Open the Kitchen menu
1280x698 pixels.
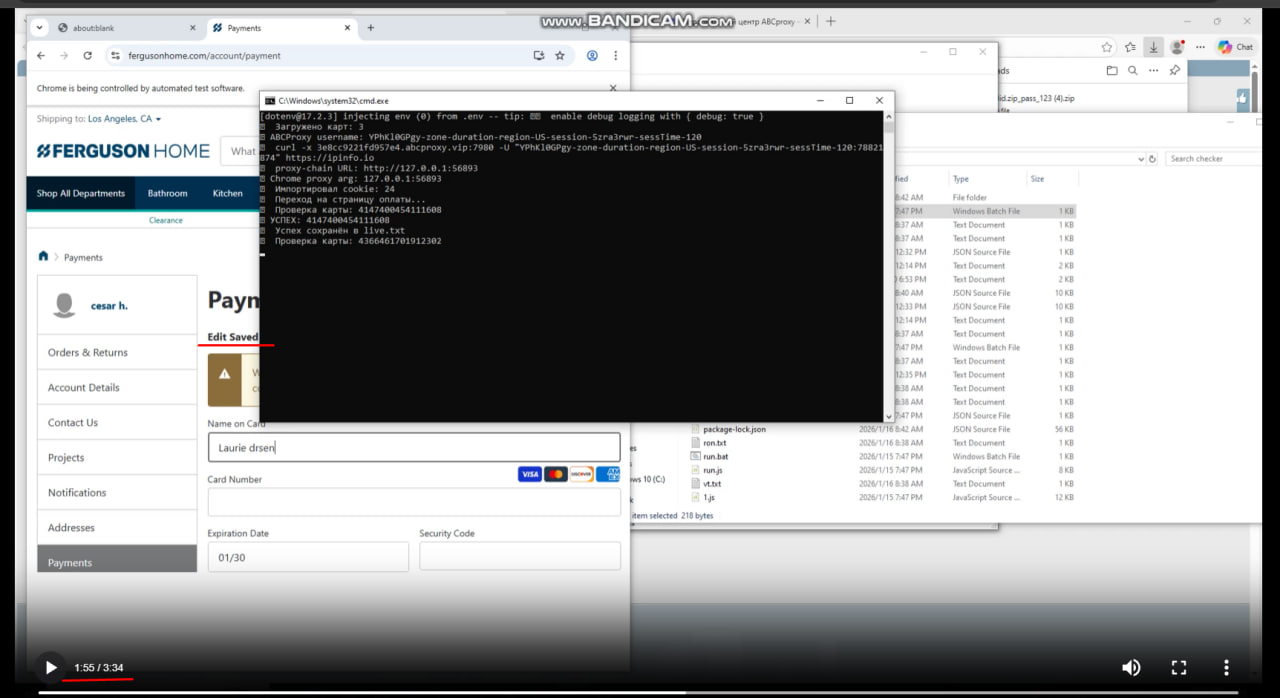pos(227,193)
